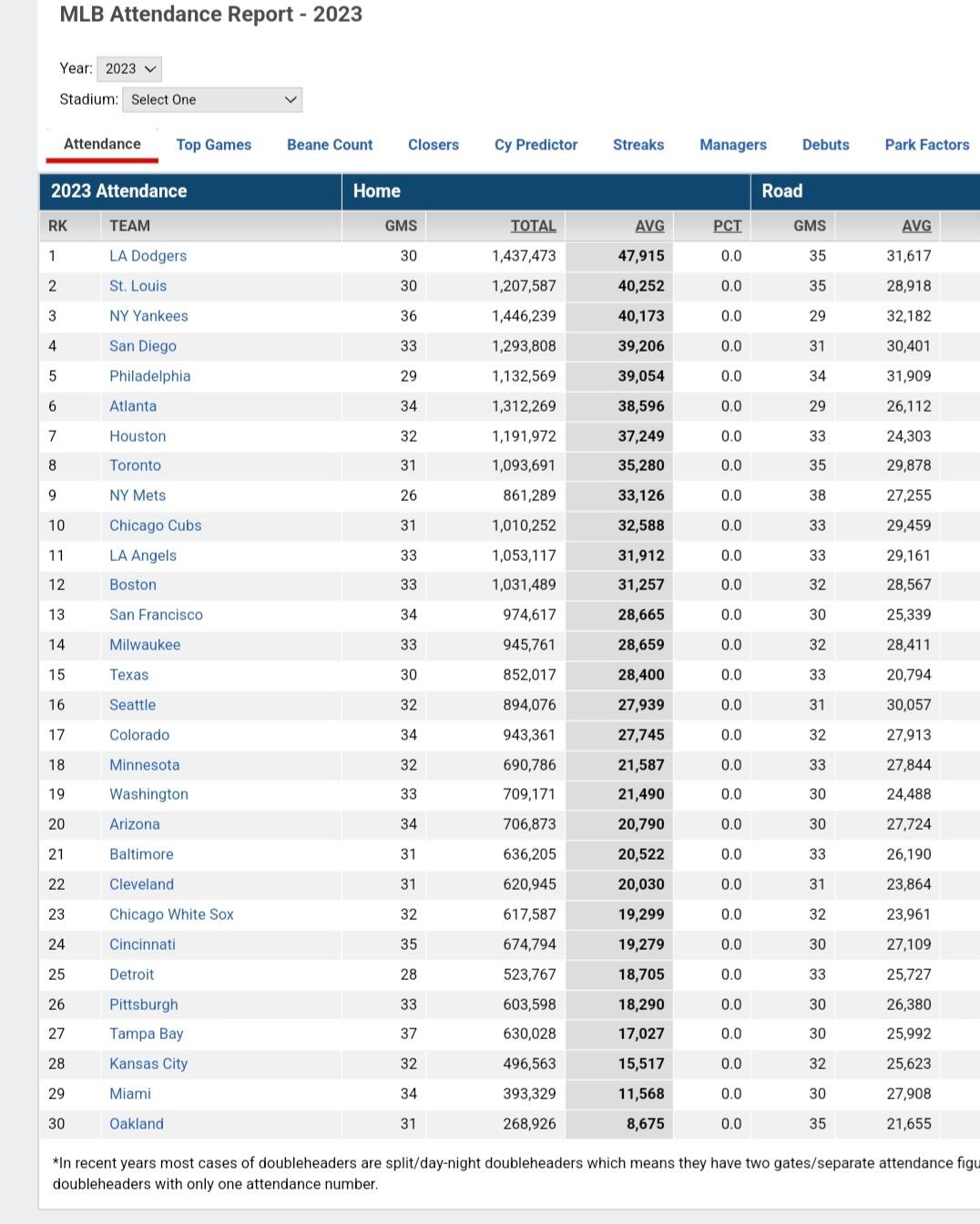Open the Kansas City team link
This screenshot has width=980, height=1224.
coord(148,1064)
